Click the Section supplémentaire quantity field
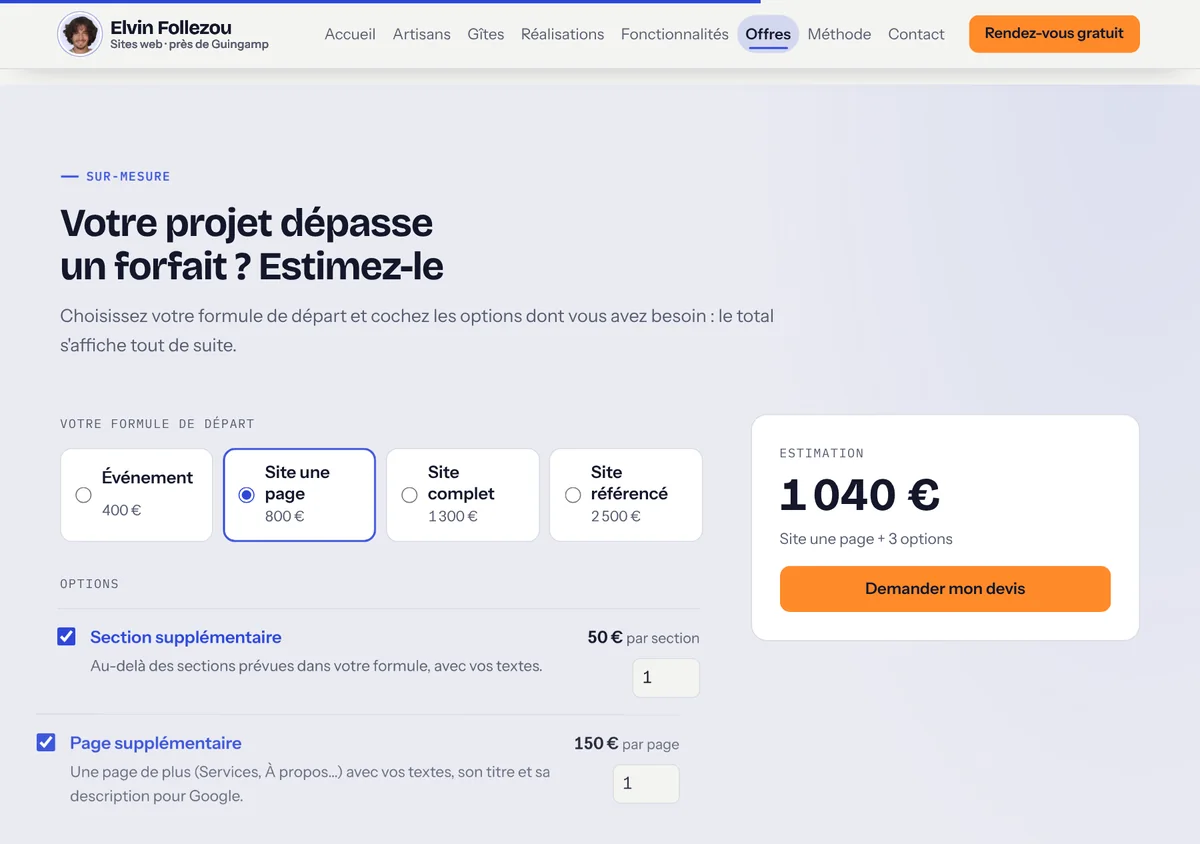 point(666,678)
